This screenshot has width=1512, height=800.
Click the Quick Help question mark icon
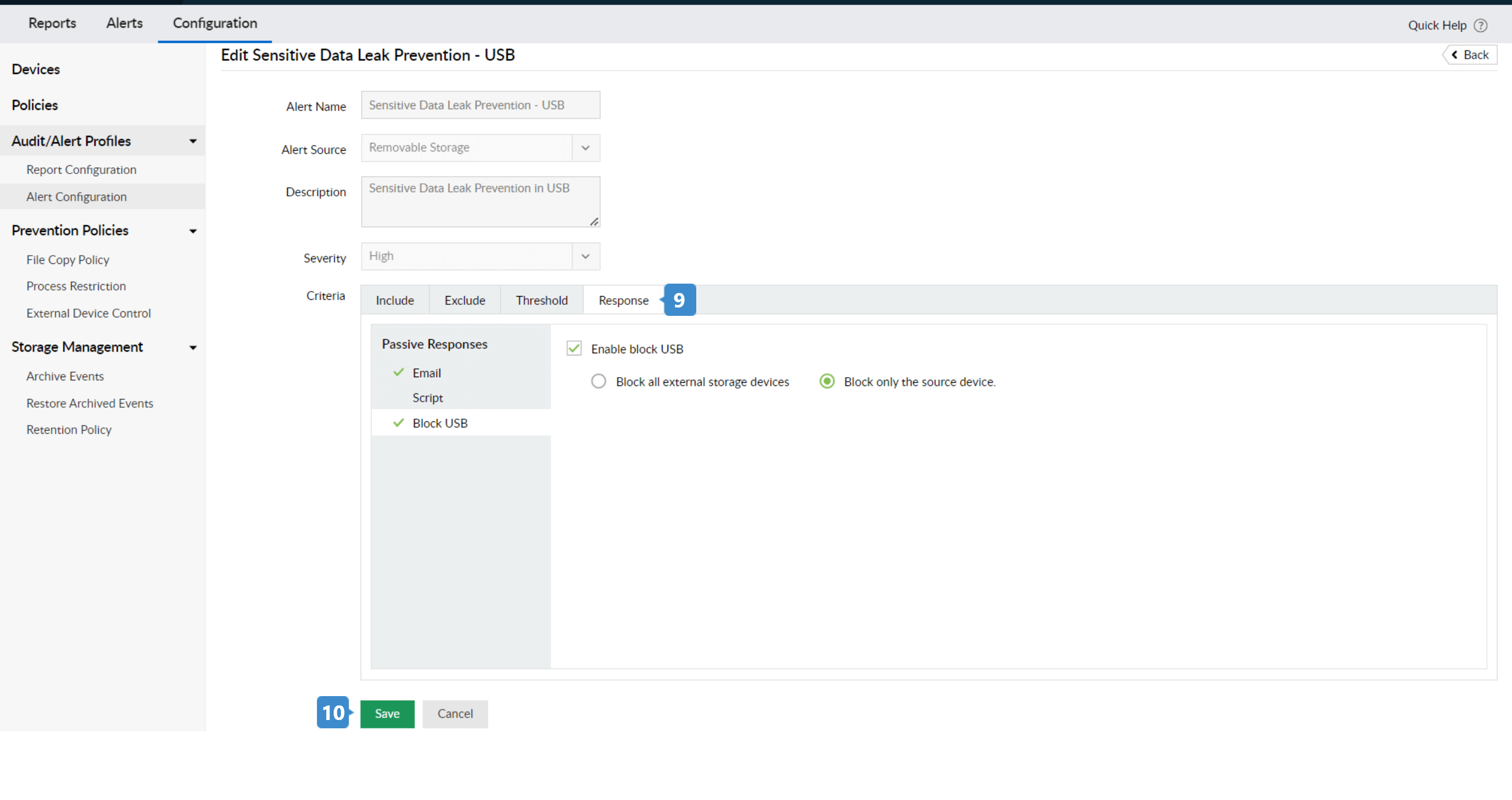(x=1480, y=25)
